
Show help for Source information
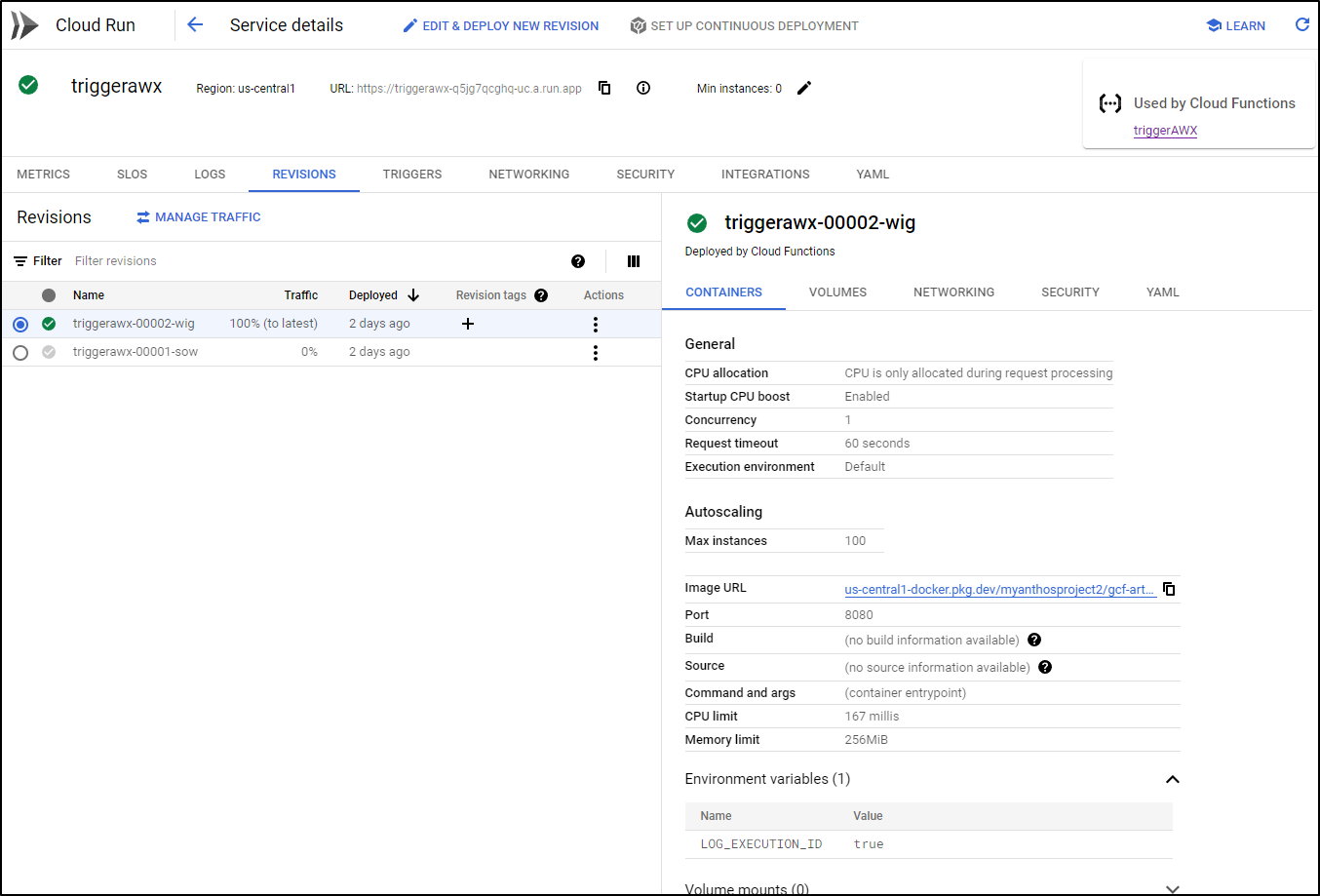(1045, 667)
